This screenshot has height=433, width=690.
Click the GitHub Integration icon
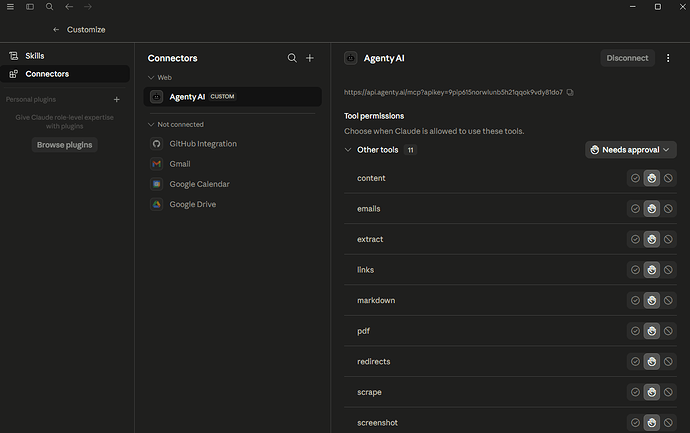click(x=157, y=144)
